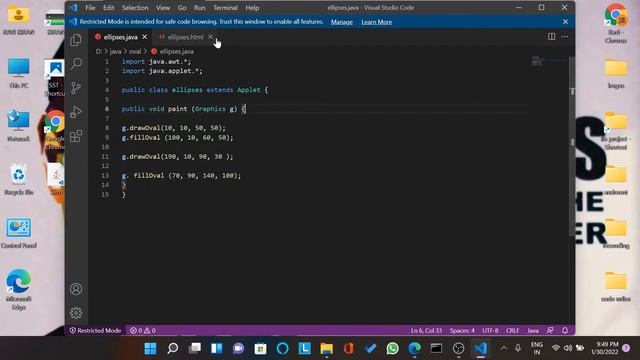640x360 pixels.
Task: Open notifications bell in status bar
Action: 565,330
